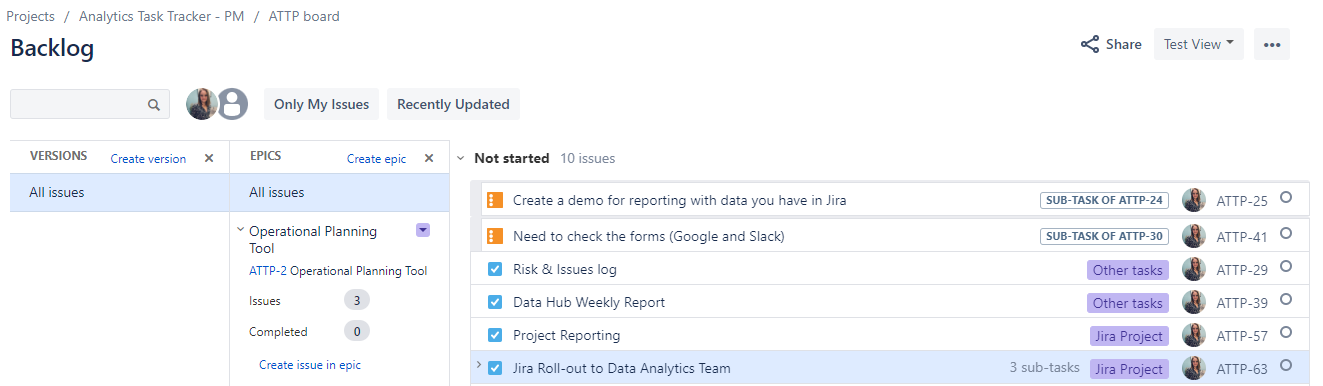Viewport: 1323px width, 386px height.
Task: Open ATTP board breadcrumb
Action: (x=304, y=16)
